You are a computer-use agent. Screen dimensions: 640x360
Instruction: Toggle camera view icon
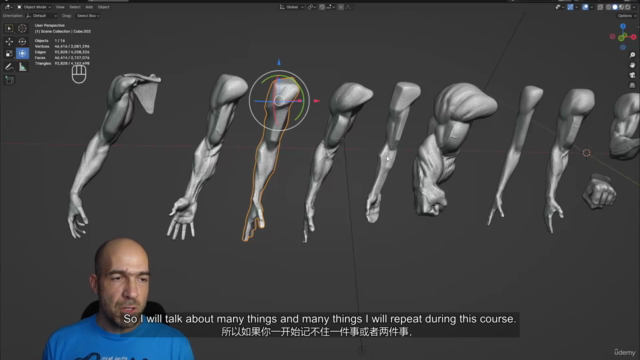click(x=632, y=75)
